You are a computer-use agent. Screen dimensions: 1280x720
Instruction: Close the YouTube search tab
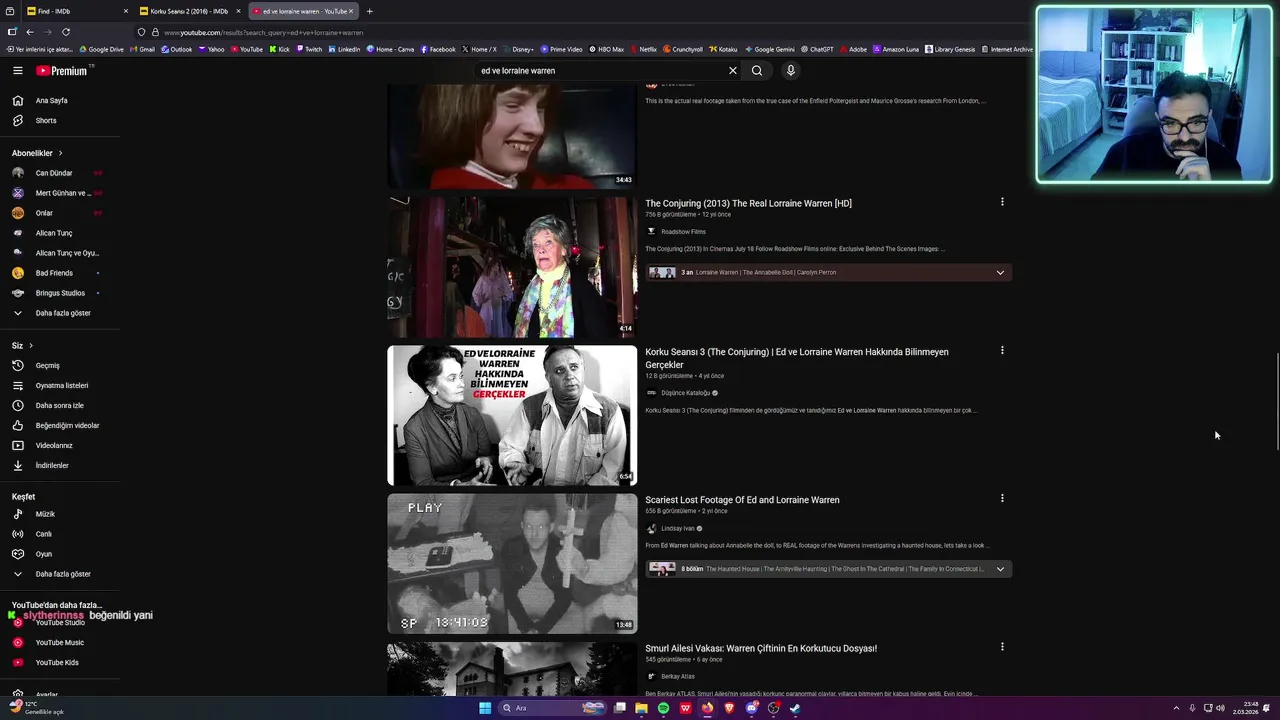(x=351, y=11)
